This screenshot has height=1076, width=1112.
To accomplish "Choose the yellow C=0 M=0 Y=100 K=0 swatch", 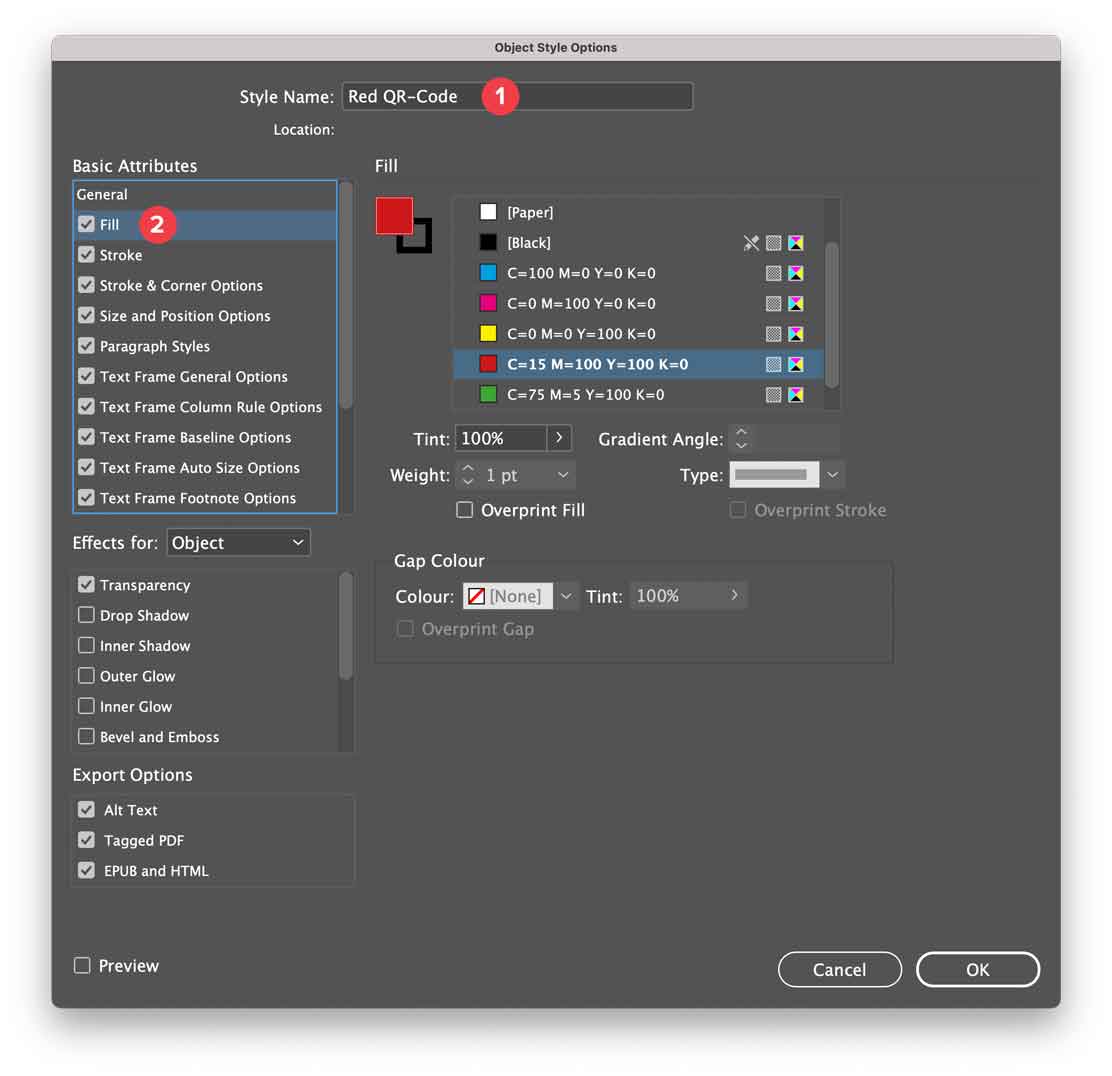I will pyautogui.click(x=581, y=334).
